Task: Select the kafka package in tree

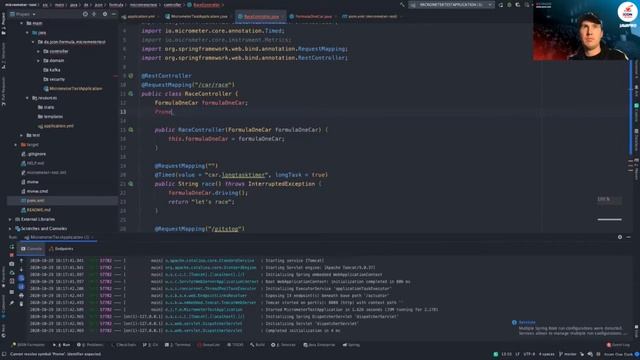Action: point(52,70)
